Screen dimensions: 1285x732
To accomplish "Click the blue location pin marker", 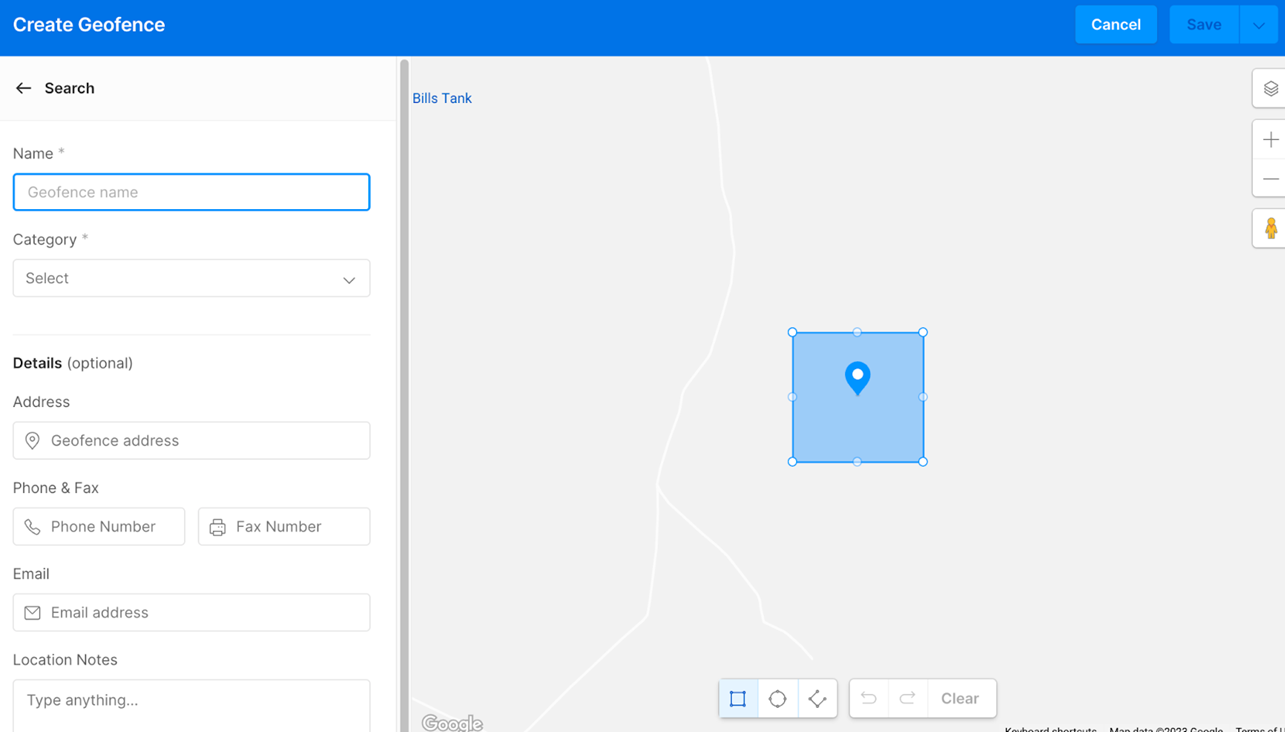I will point(857,378).
